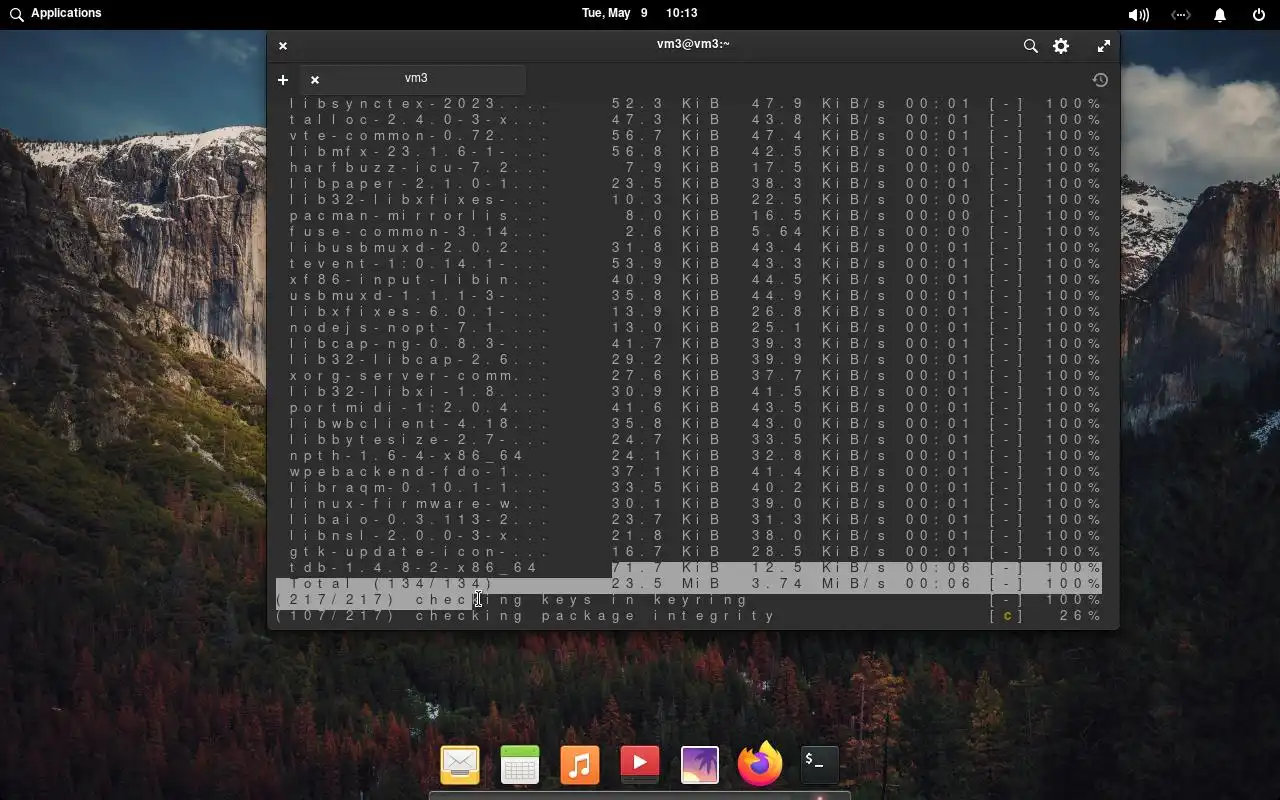Click the 26% integrity progress value
The height and width of the screenshot is (800, 1280).
click(x=1080, y=616)
